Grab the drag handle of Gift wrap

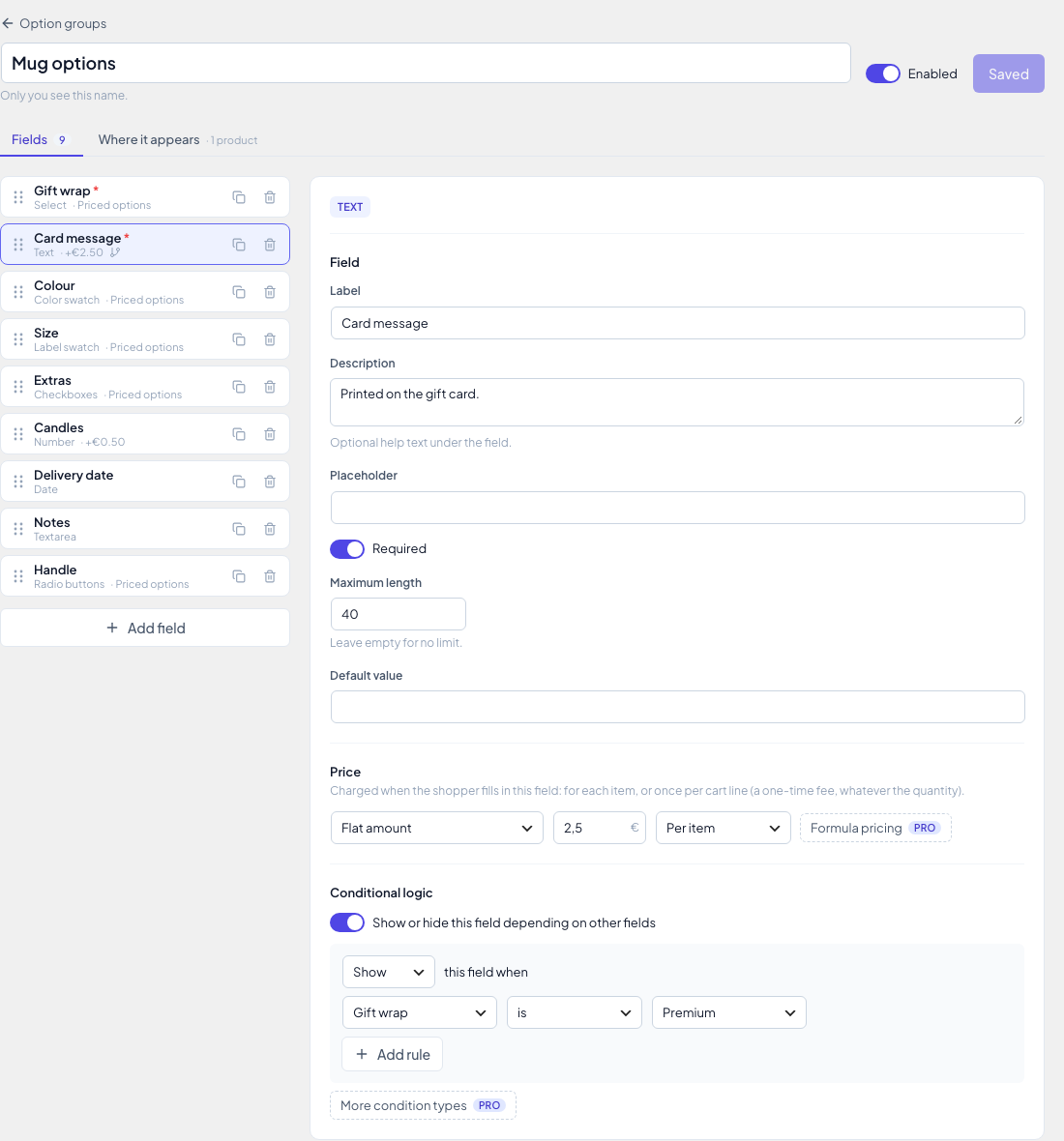18,197
